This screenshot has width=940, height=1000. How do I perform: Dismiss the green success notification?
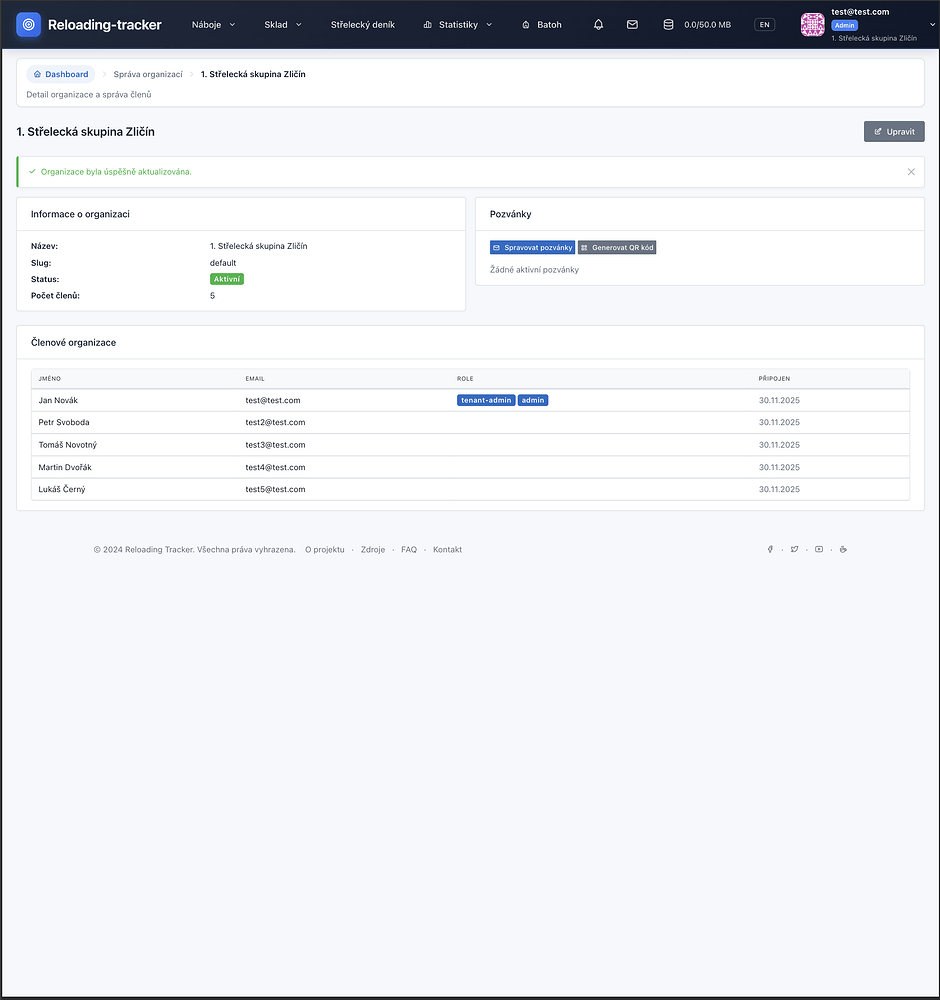click(911, 172)
